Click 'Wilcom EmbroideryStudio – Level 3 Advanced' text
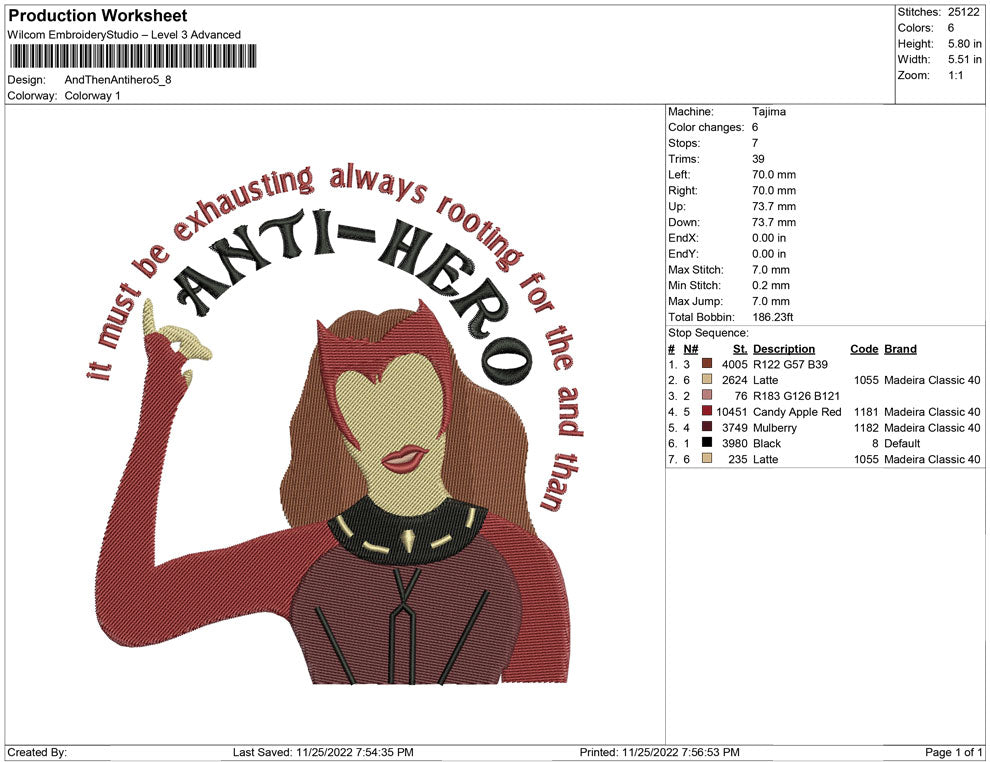Image resolution: width=990 pixels, height=762 pixels. click(124, 35)
